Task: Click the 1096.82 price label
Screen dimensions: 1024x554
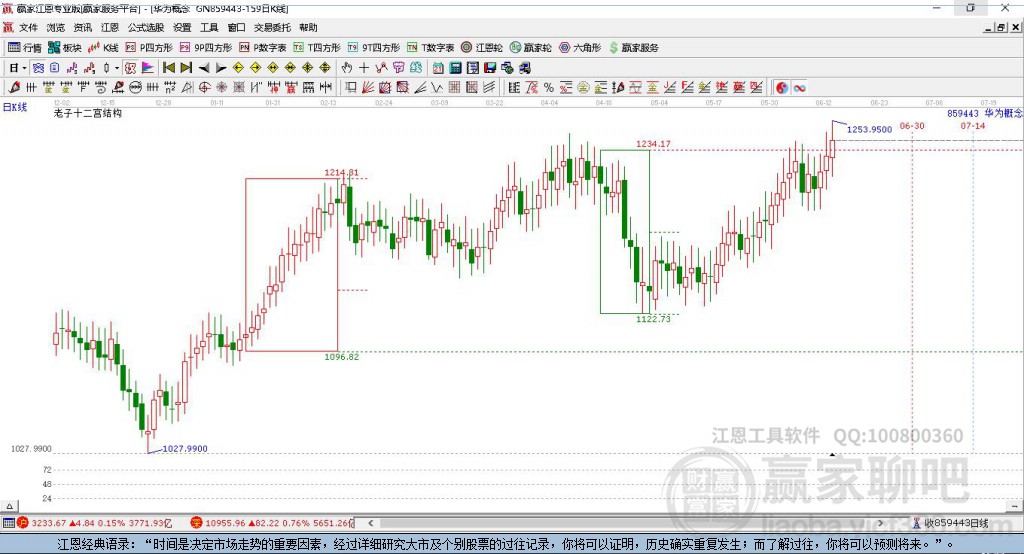Action: pos(342,357)
